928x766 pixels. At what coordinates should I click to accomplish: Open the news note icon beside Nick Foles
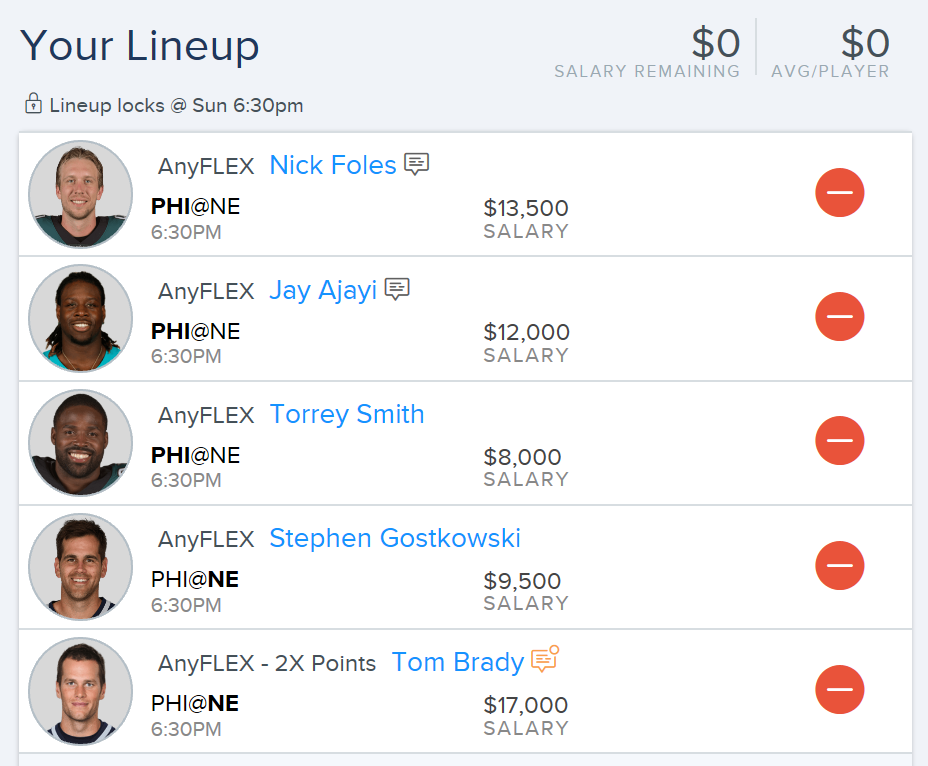point(416,164)
